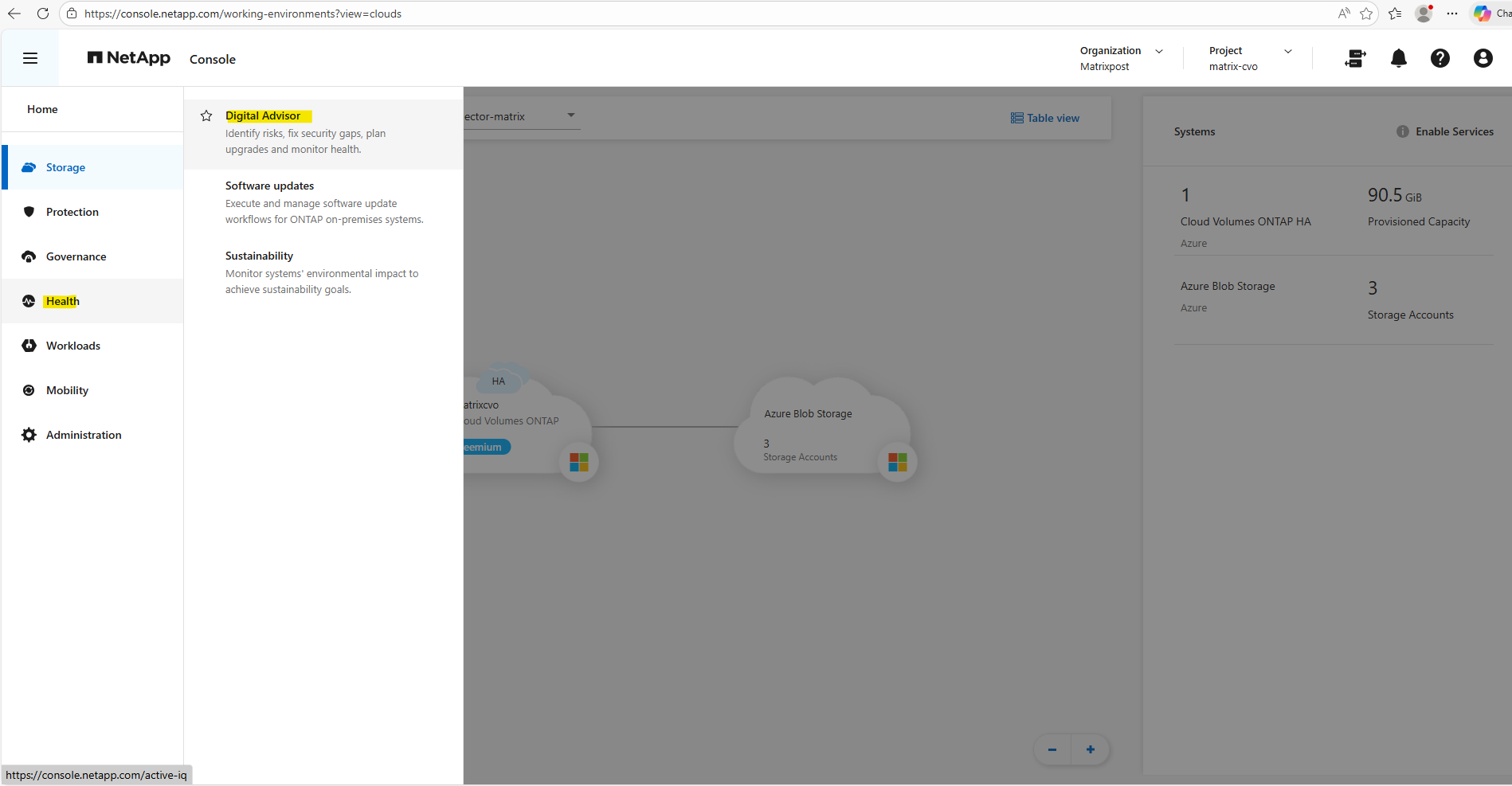
Task: Open the Copilot chat icon
Action: tap(1482, 14)
